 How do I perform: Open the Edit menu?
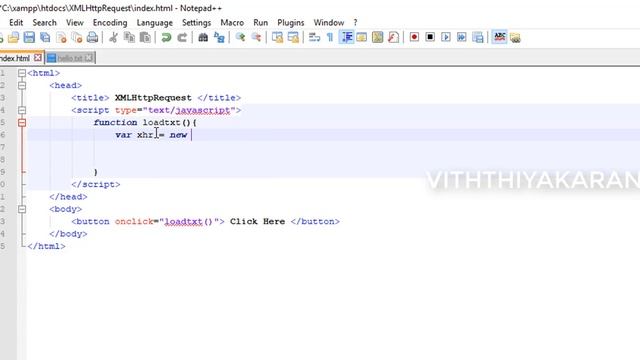(x=16, y=22)
